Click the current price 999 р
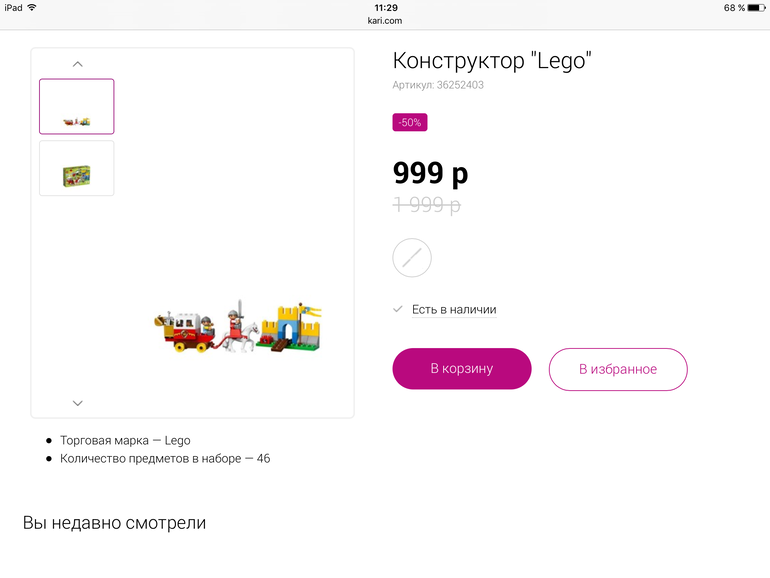The width and height of the screenshot is (770, 578). pos(430,173)
